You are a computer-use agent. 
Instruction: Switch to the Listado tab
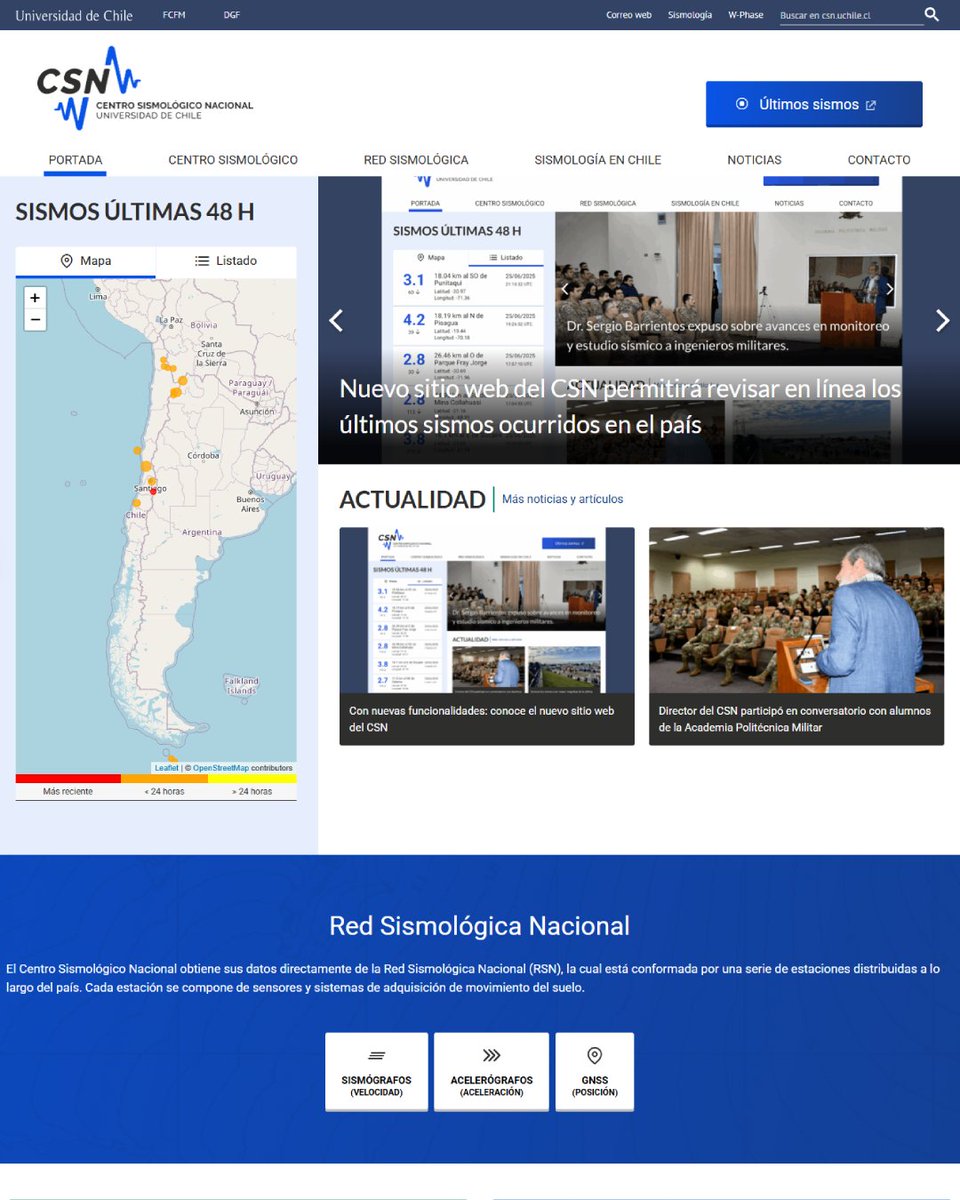pos(226,261)
